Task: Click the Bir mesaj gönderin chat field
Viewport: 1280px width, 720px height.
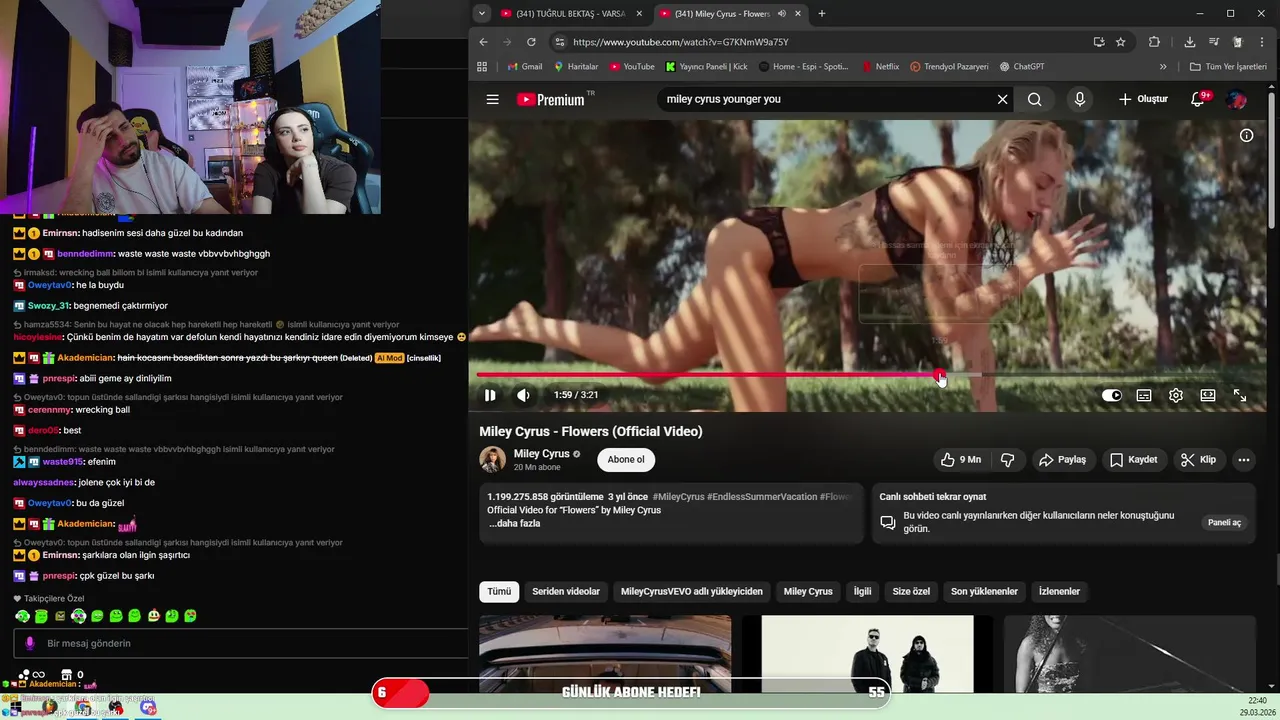Action: (240, 643)
